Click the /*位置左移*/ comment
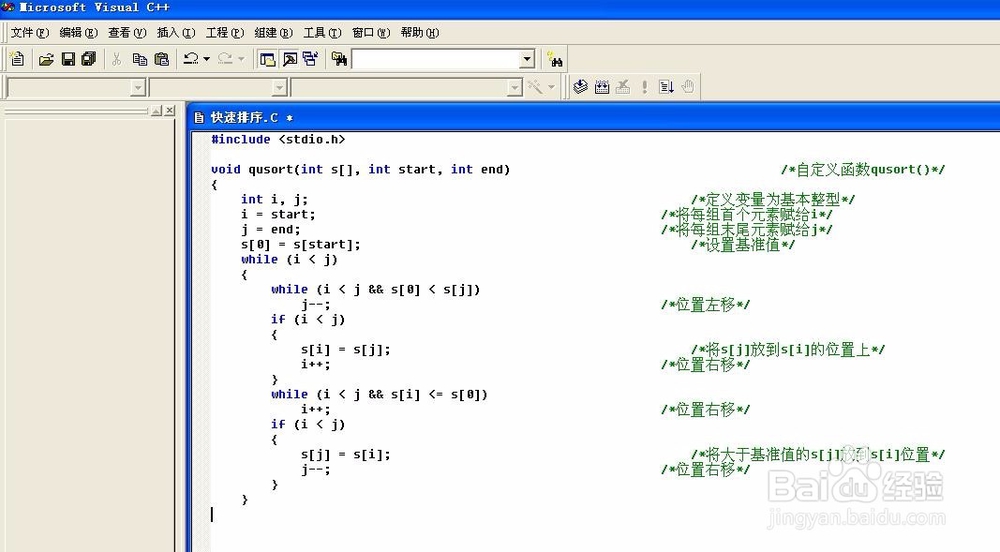Screen dimensions: 1000x552 tap(705, 305)
